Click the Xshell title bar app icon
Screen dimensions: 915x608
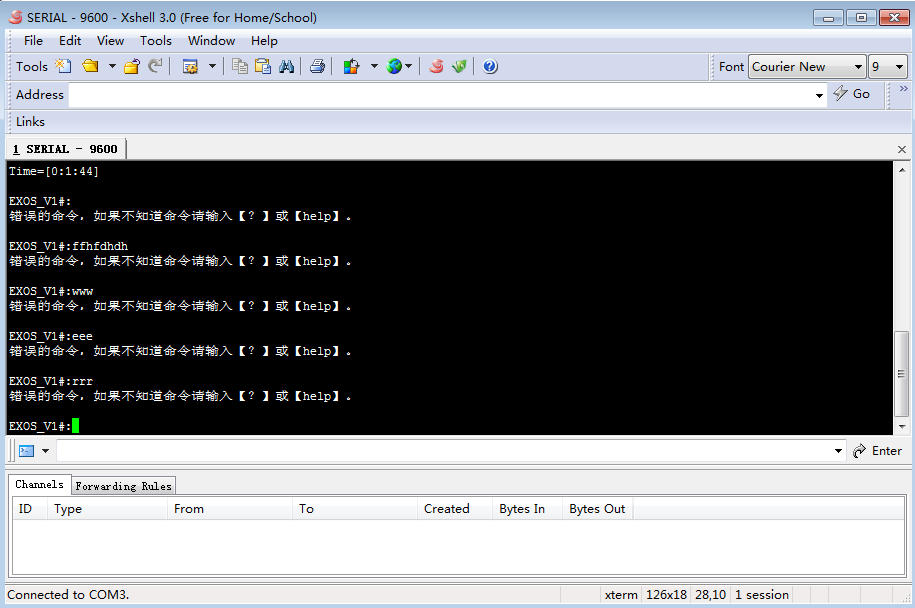point(16,18)
